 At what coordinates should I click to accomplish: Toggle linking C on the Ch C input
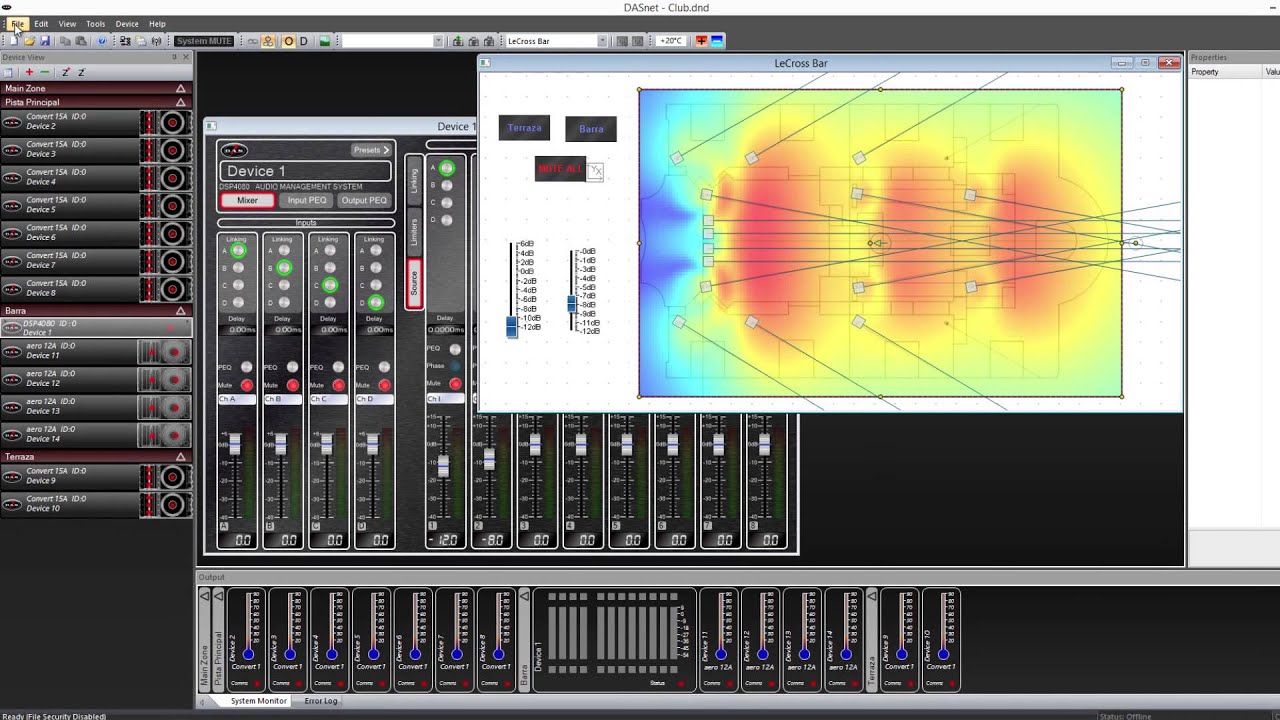(330, 285)
